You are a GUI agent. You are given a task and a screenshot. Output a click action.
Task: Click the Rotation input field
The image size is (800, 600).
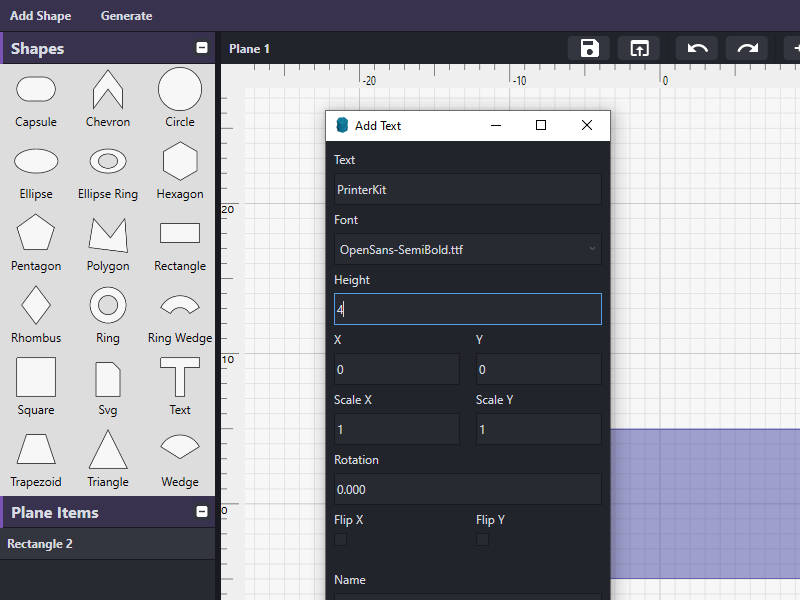pyautogui.click(x=468, y=489)
